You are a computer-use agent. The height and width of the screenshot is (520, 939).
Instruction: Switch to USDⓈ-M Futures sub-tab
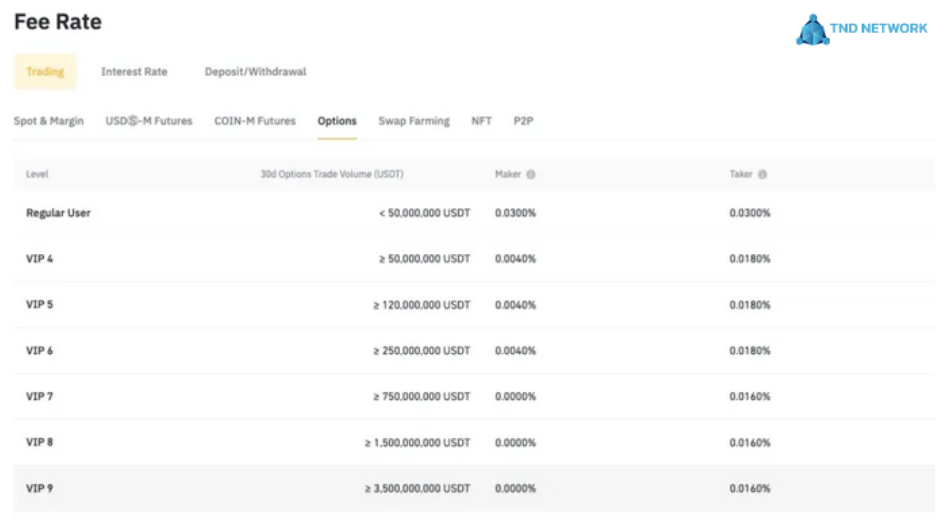pyautogui.click(x=149, y=121)
